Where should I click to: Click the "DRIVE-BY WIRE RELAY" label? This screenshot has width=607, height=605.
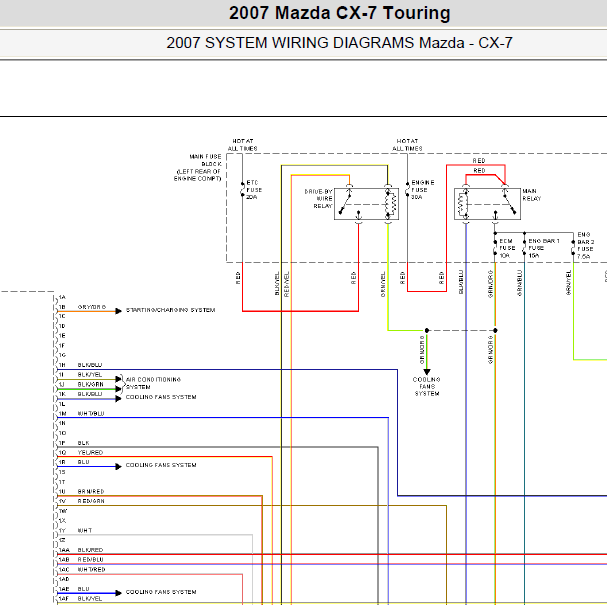click(318, 199)
